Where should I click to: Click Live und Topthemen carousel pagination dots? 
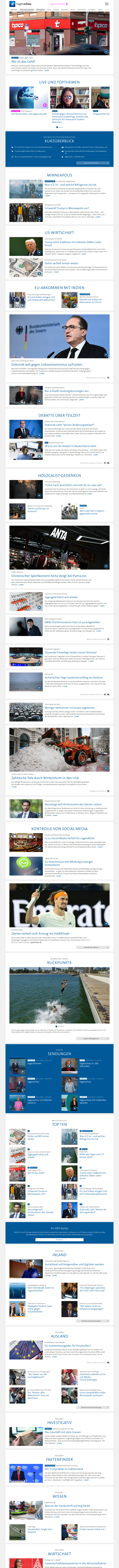[59, 127]
